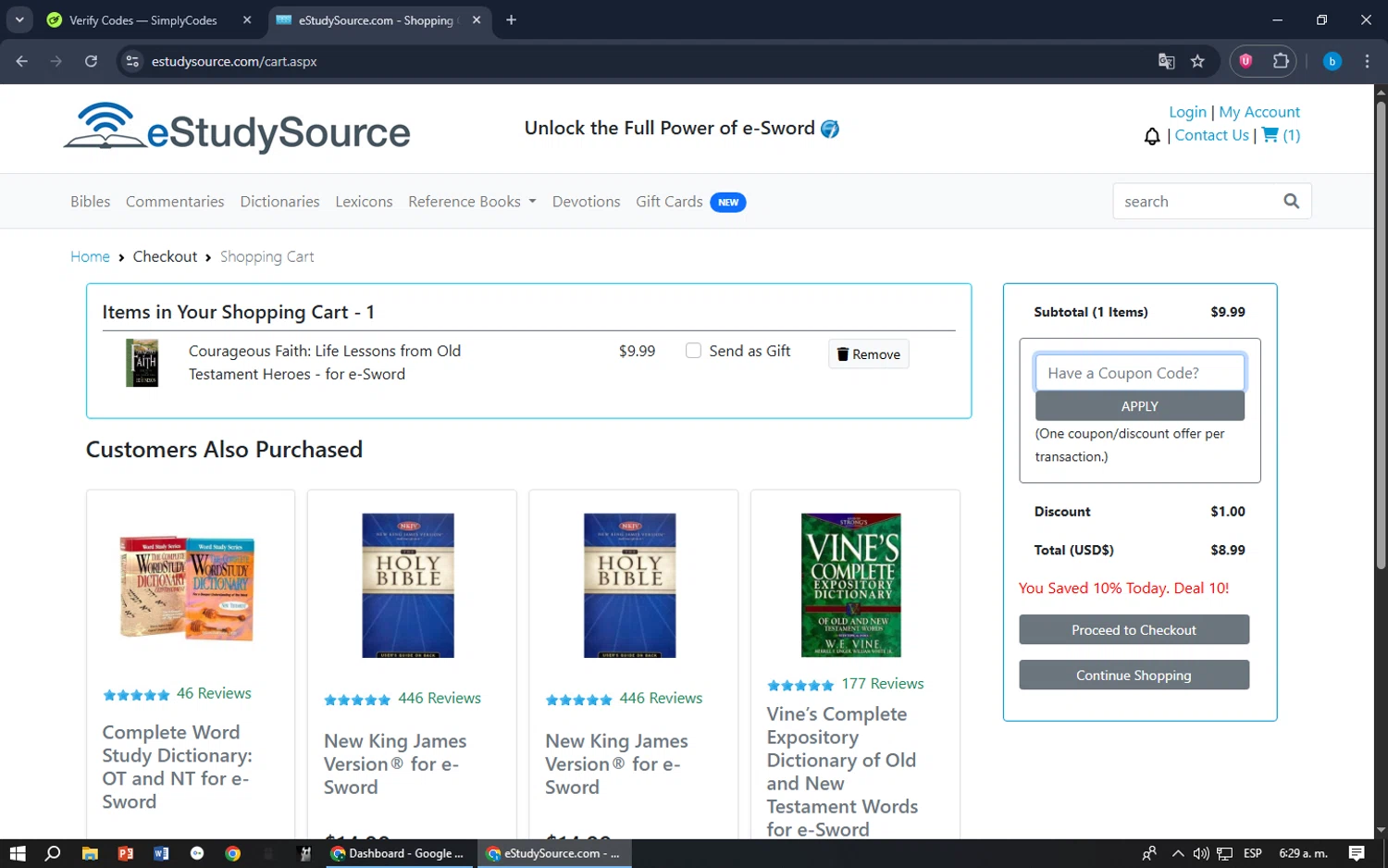
Task: Apply the coupon code
Action: tap(1139, 406)
